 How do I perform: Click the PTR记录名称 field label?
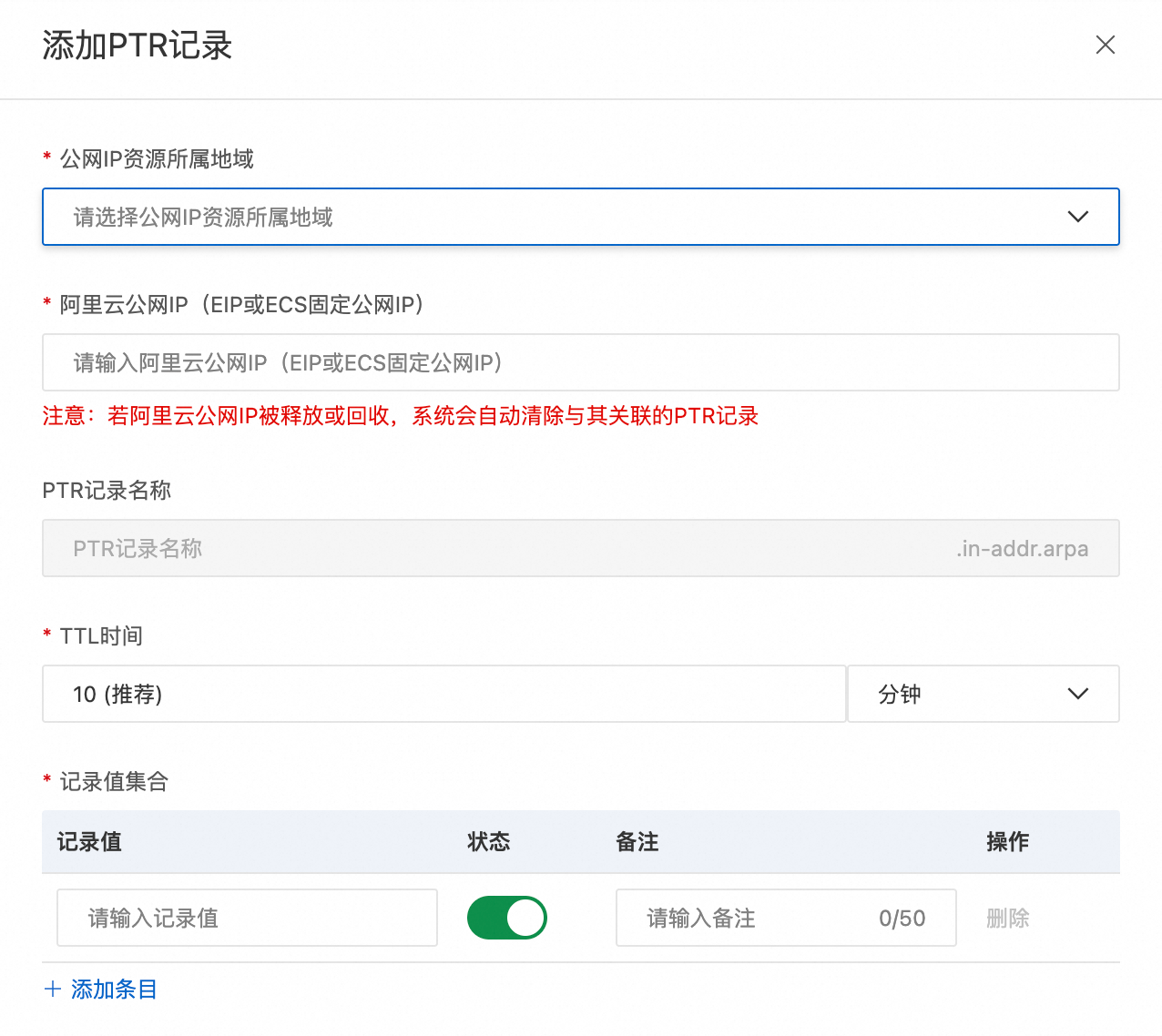click(107, 491)
